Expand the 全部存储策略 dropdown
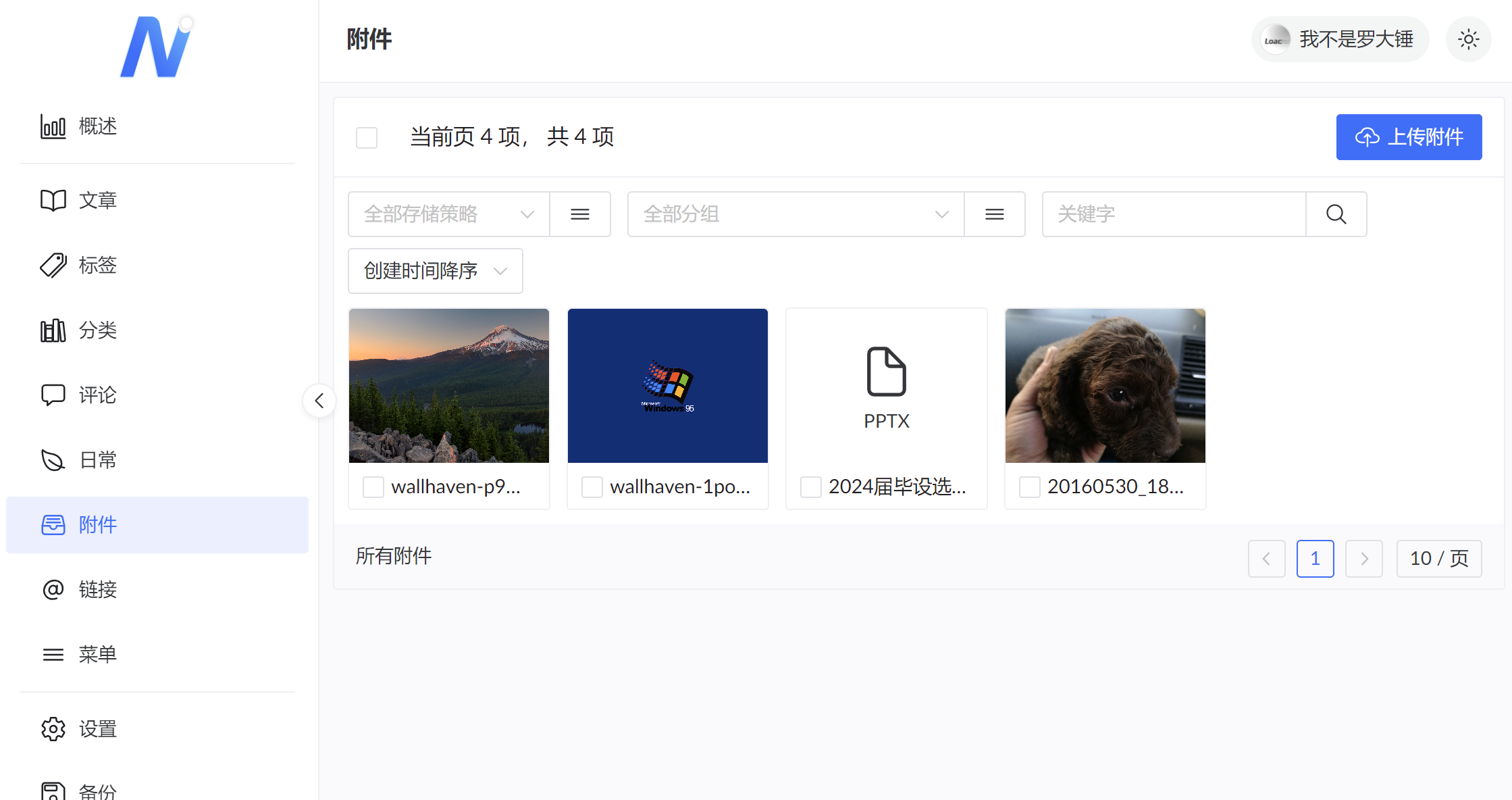 click(448, 214)
